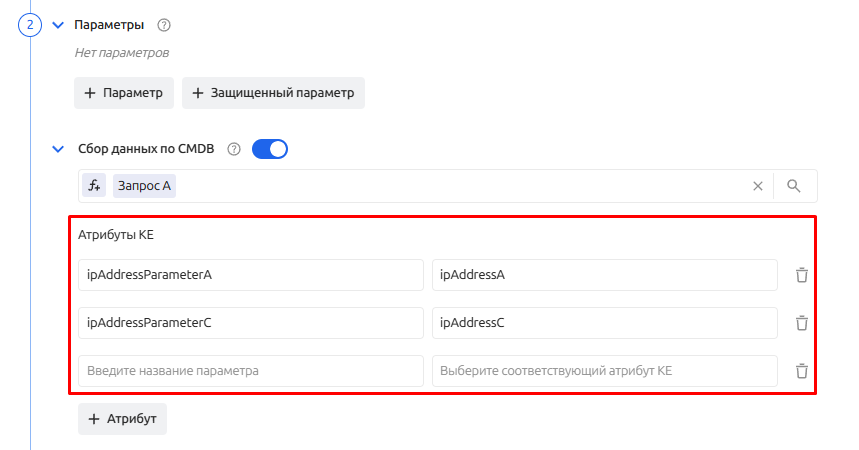859x450 pixels.
Task: Collapse the Сбор данных по CMDB section
Action: pyautogui.click(x=57, y=150)
